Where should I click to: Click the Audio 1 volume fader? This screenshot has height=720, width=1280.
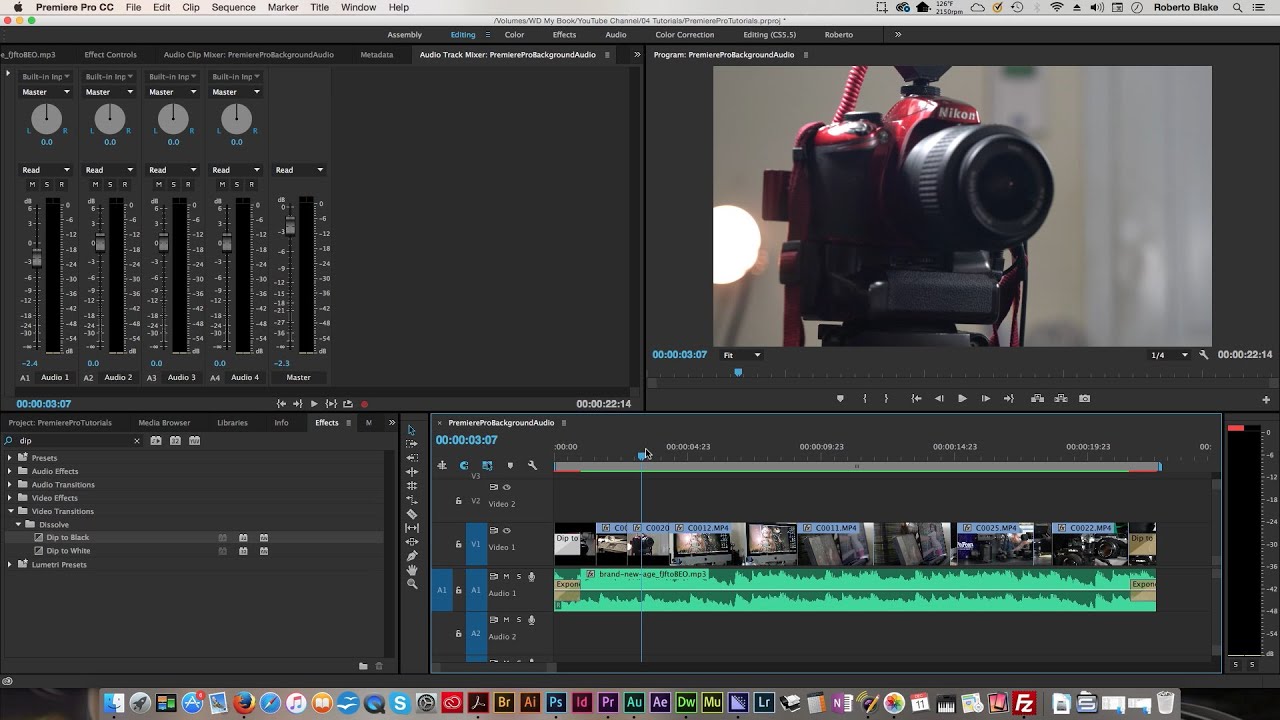[x=37, y=260]
